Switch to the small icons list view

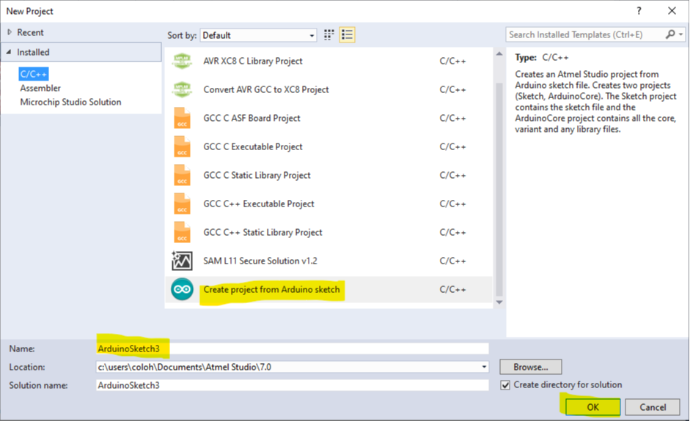[330, 35]
